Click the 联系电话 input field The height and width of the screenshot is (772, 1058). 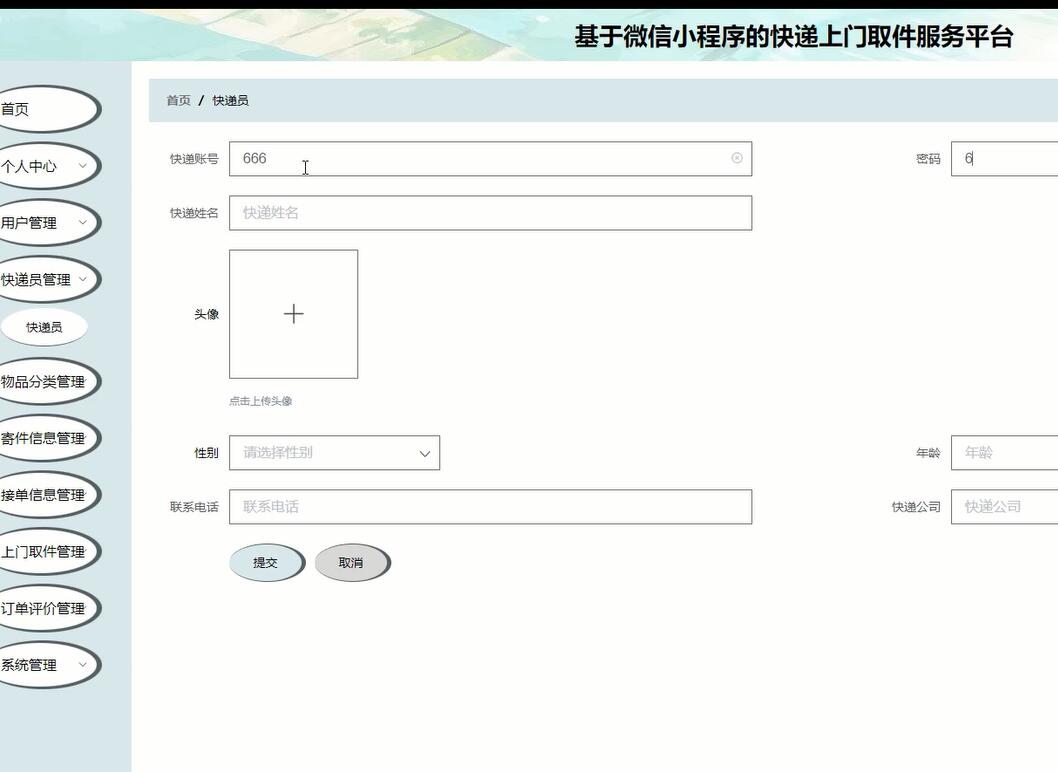pyautogui.click(x=490, y=507)
